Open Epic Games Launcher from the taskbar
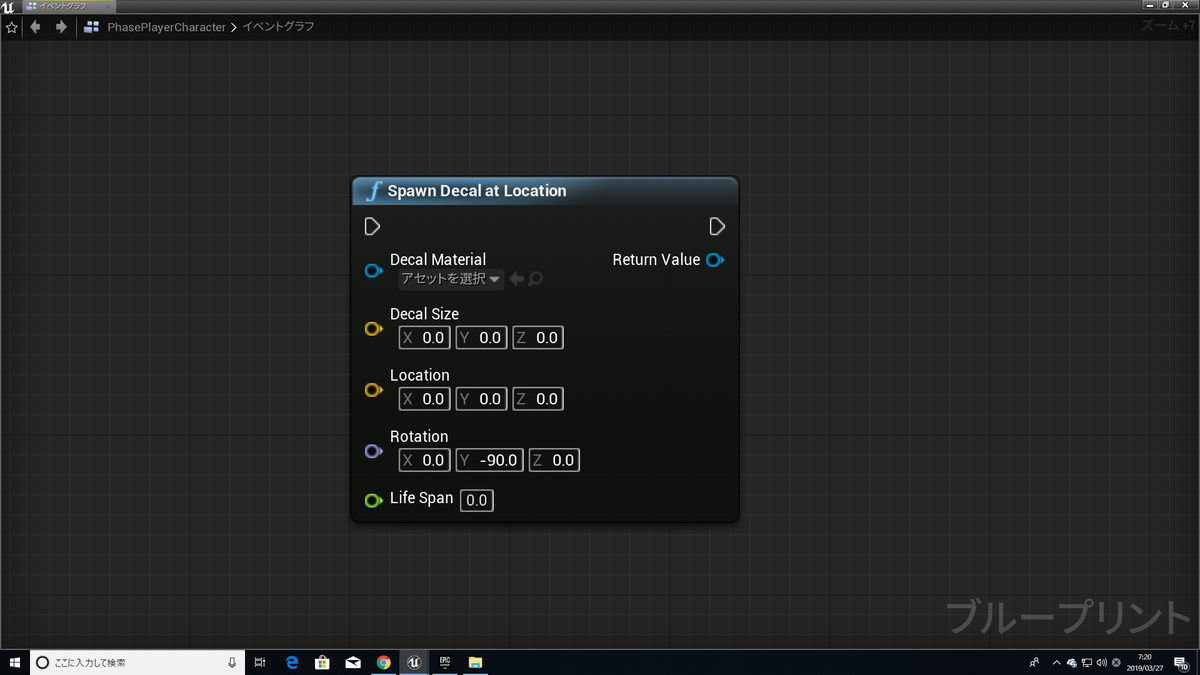 pos(445,662)
